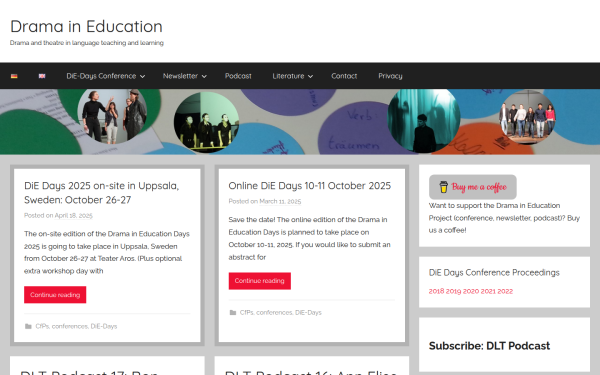Open DiE-Days category under Online DiE Days post
This screenshot has height=375, width=600.
[x=308, y=313]
